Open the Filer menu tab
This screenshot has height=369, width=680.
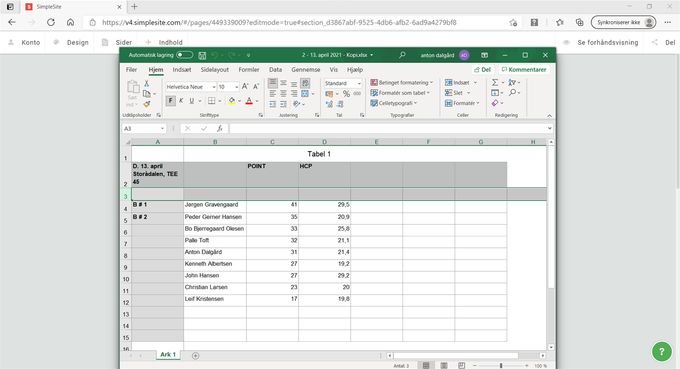tap(131, 69)
